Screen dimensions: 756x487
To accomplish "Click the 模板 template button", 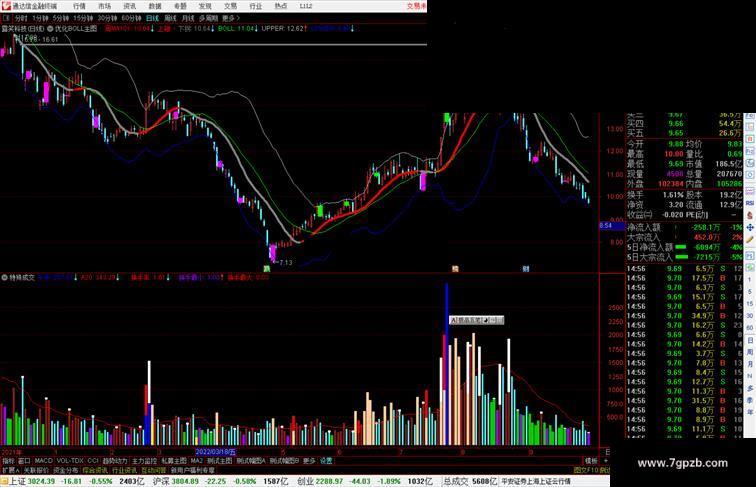I will click(x=591, y=461).
